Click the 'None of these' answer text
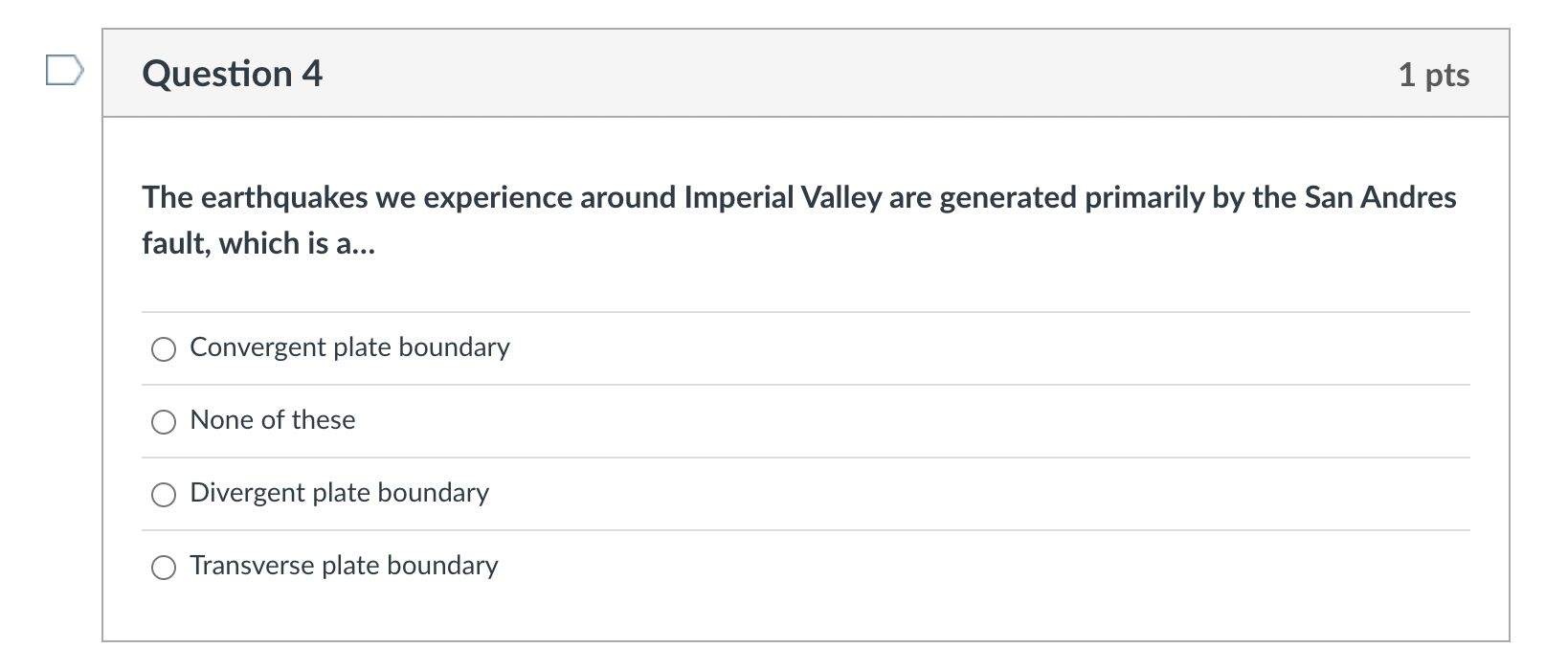 coord(273,420)
